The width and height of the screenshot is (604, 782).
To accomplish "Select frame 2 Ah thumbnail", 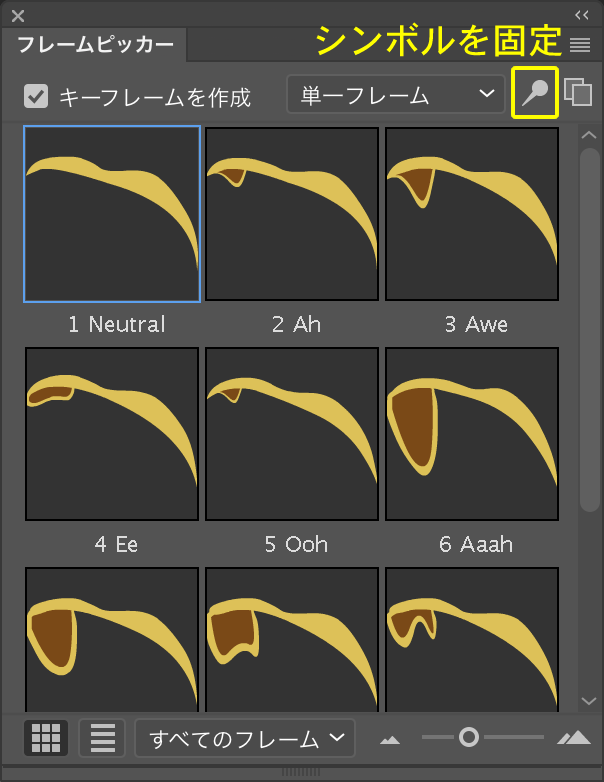I will 292,214.
